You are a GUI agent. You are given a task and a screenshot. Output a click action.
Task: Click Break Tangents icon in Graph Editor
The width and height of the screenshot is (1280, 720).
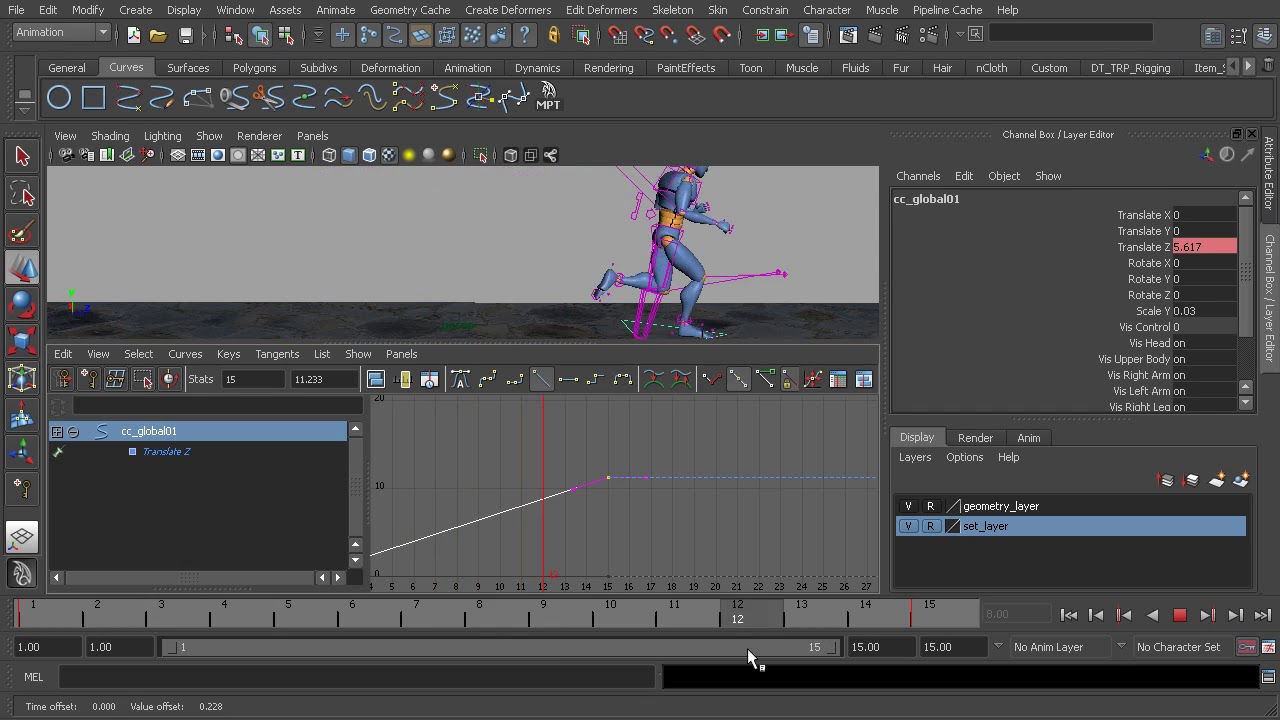coord(711,380)
